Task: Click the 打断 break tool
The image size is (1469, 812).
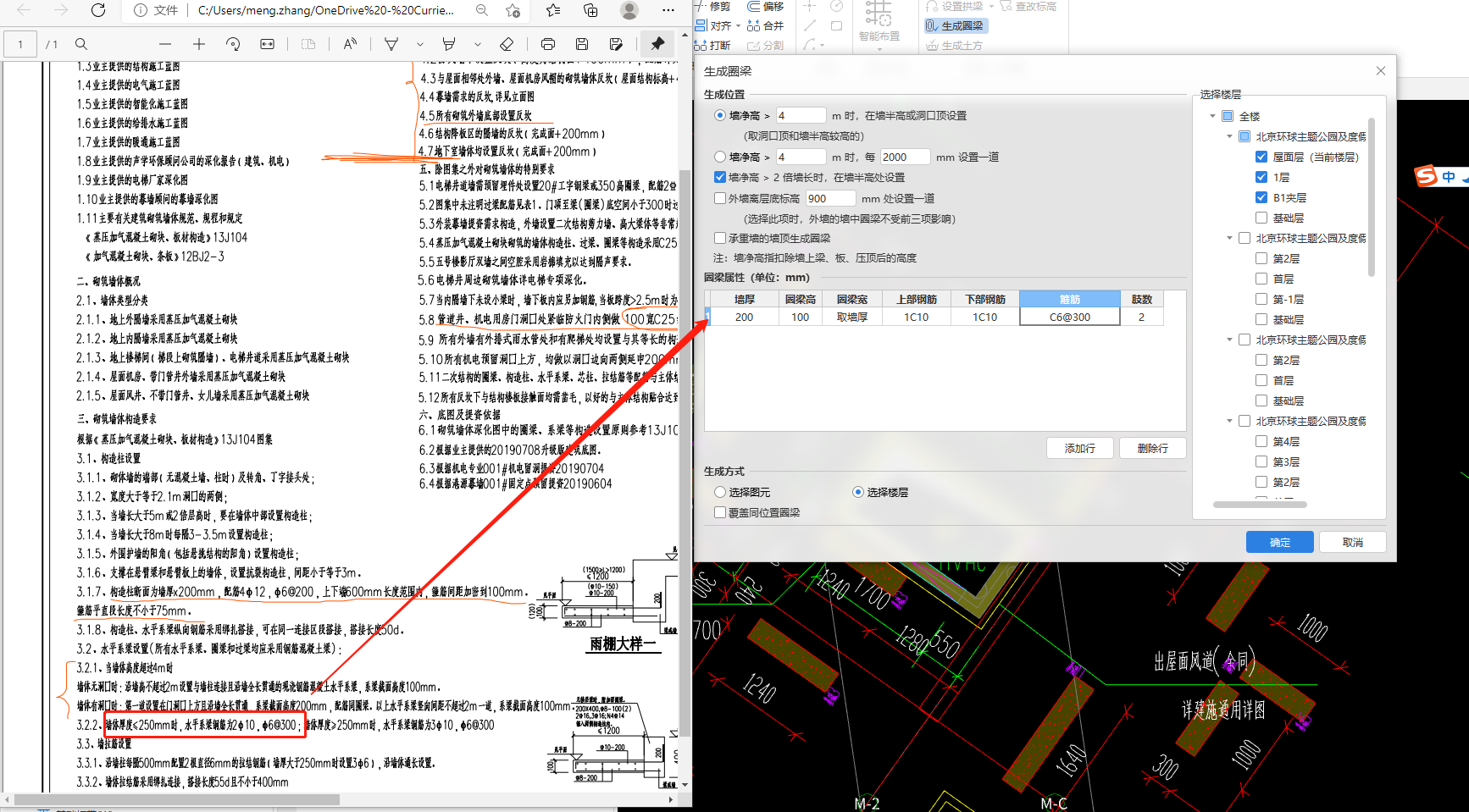Action: 712,45
